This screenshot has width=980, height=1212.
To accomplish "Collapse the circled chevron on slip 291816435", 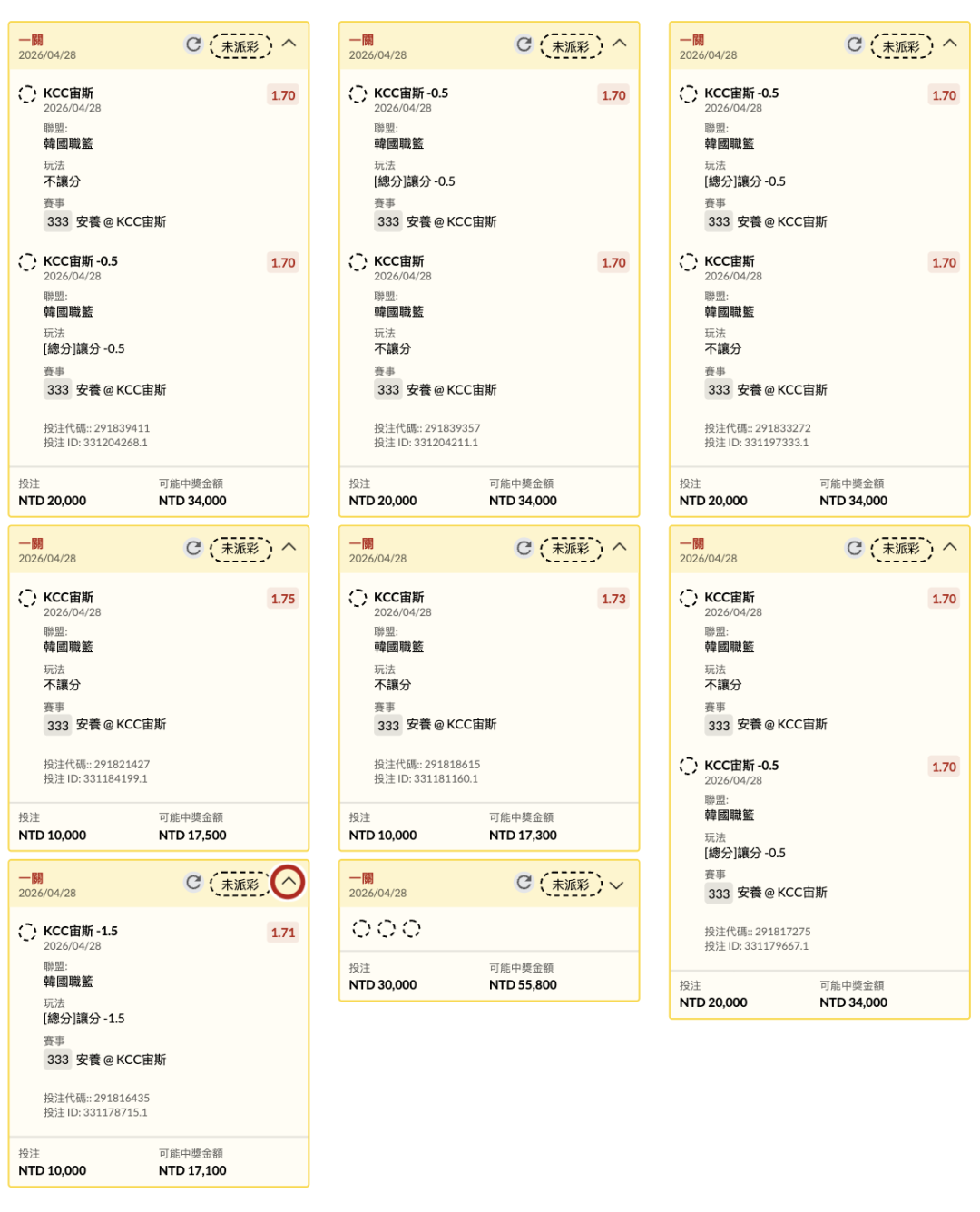I will pos(289,882).
